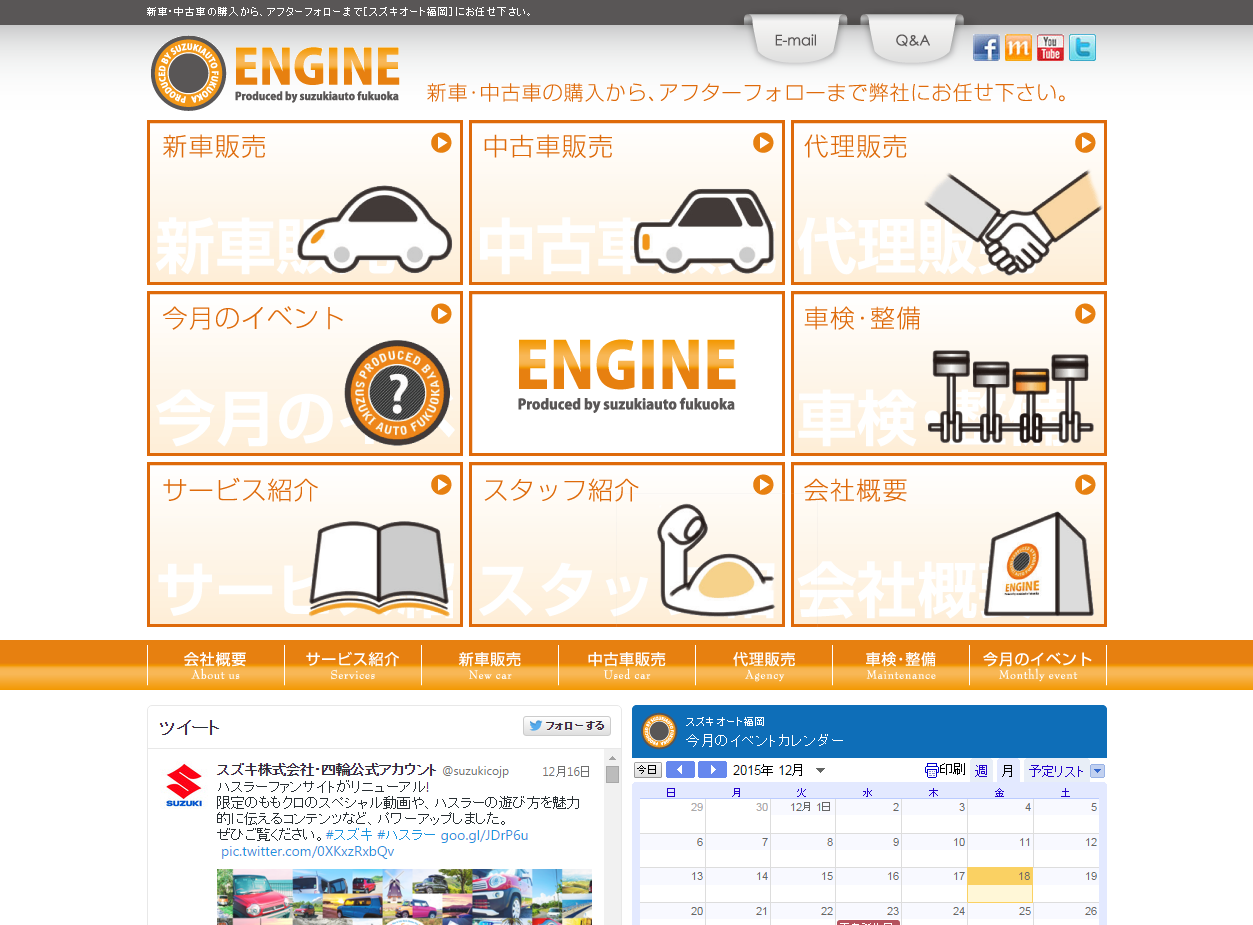
Task: Click arrow icon on 中古車販売 tile
Action: pyautogui.click(x=763, y=143)
